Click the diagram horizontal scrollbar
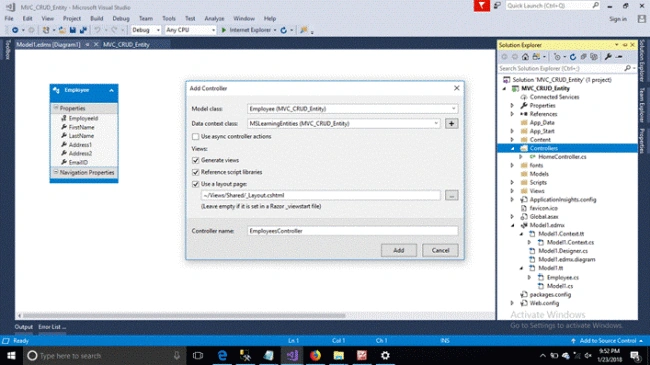 [184, 316]
